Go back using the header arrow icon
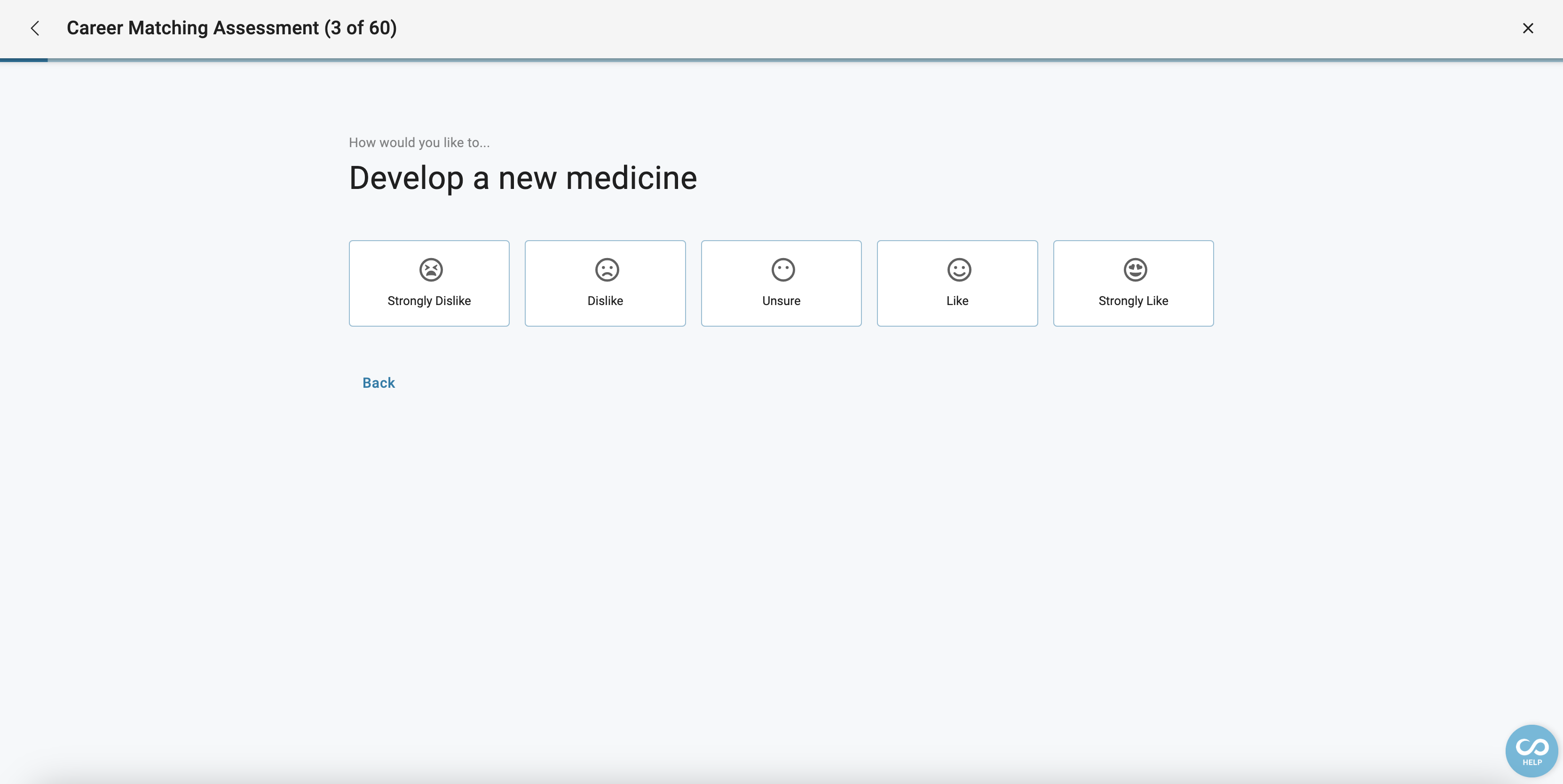 click(35, 29)
